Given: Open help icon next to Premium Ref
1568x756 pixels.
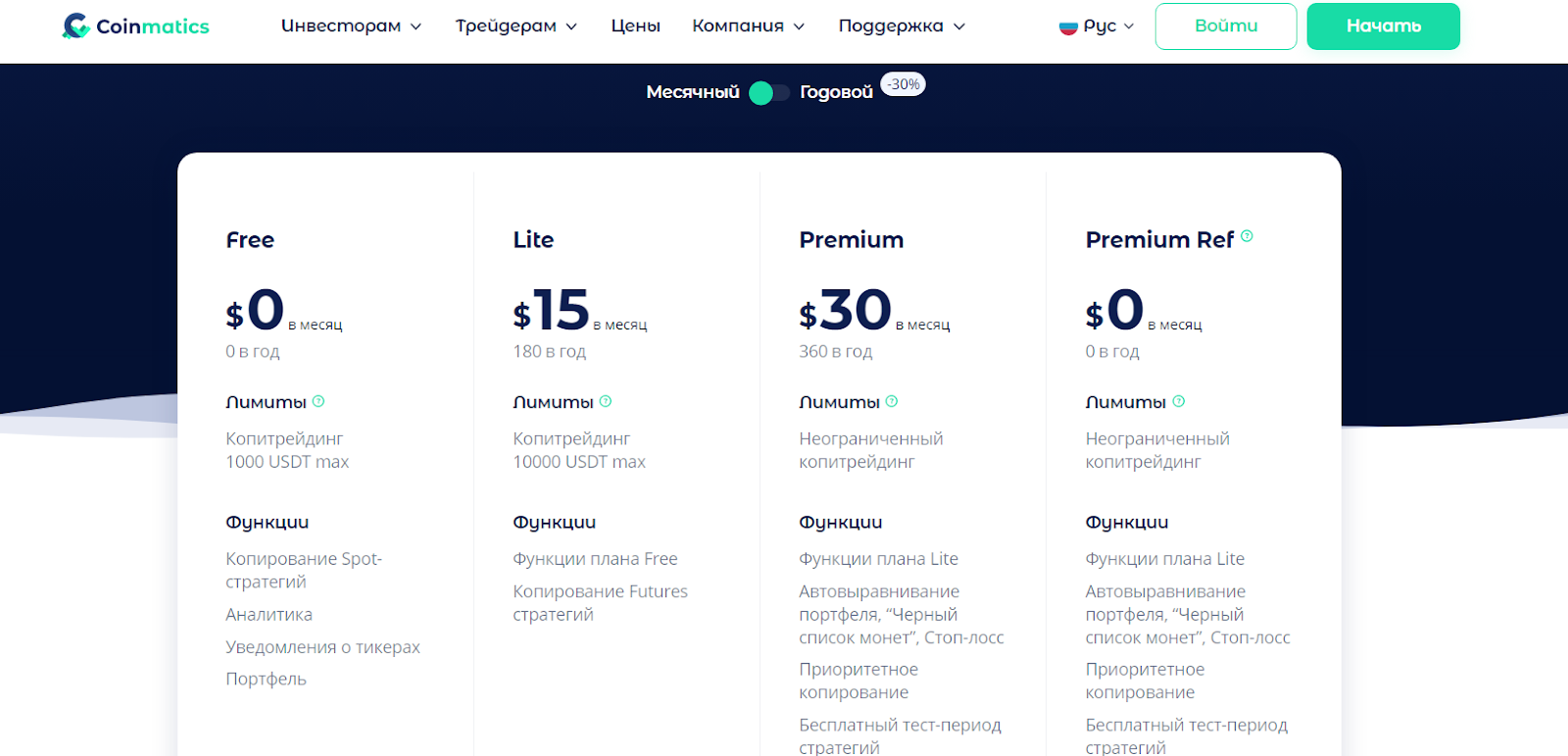Looking at the screenshot, I should tap(1247, 236).
